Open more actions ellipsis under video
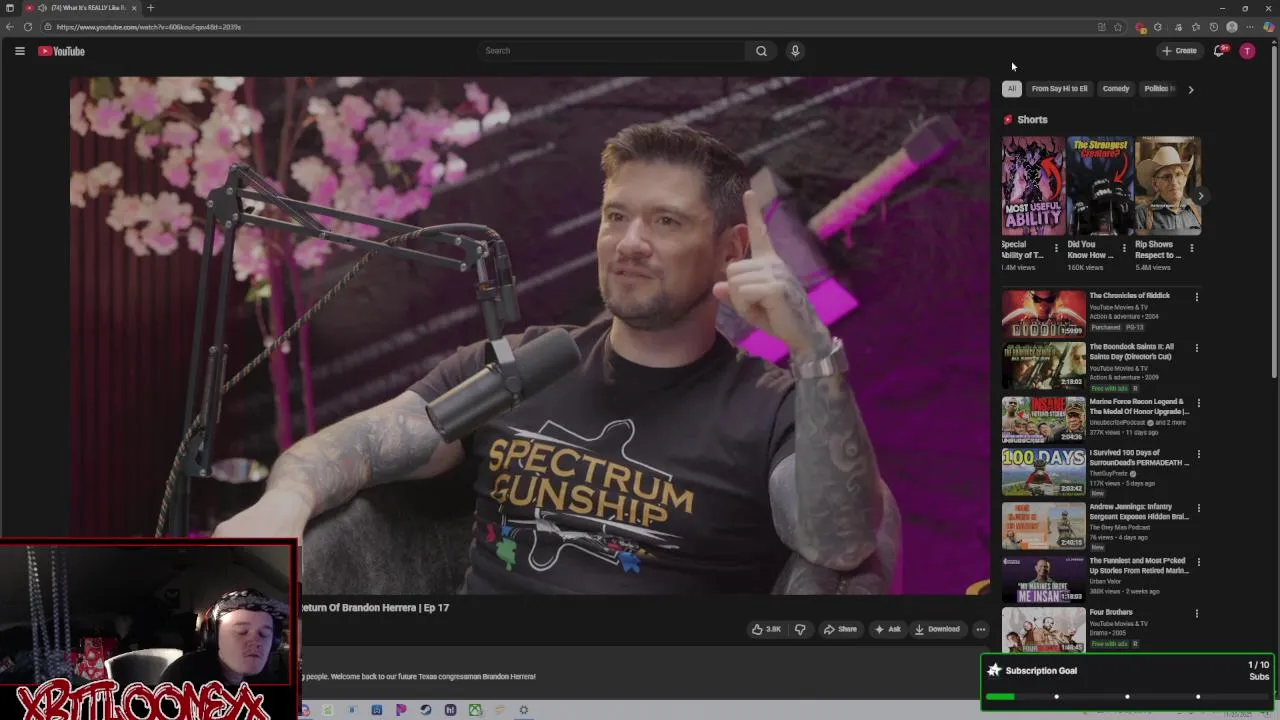 (x=981, y=629)
